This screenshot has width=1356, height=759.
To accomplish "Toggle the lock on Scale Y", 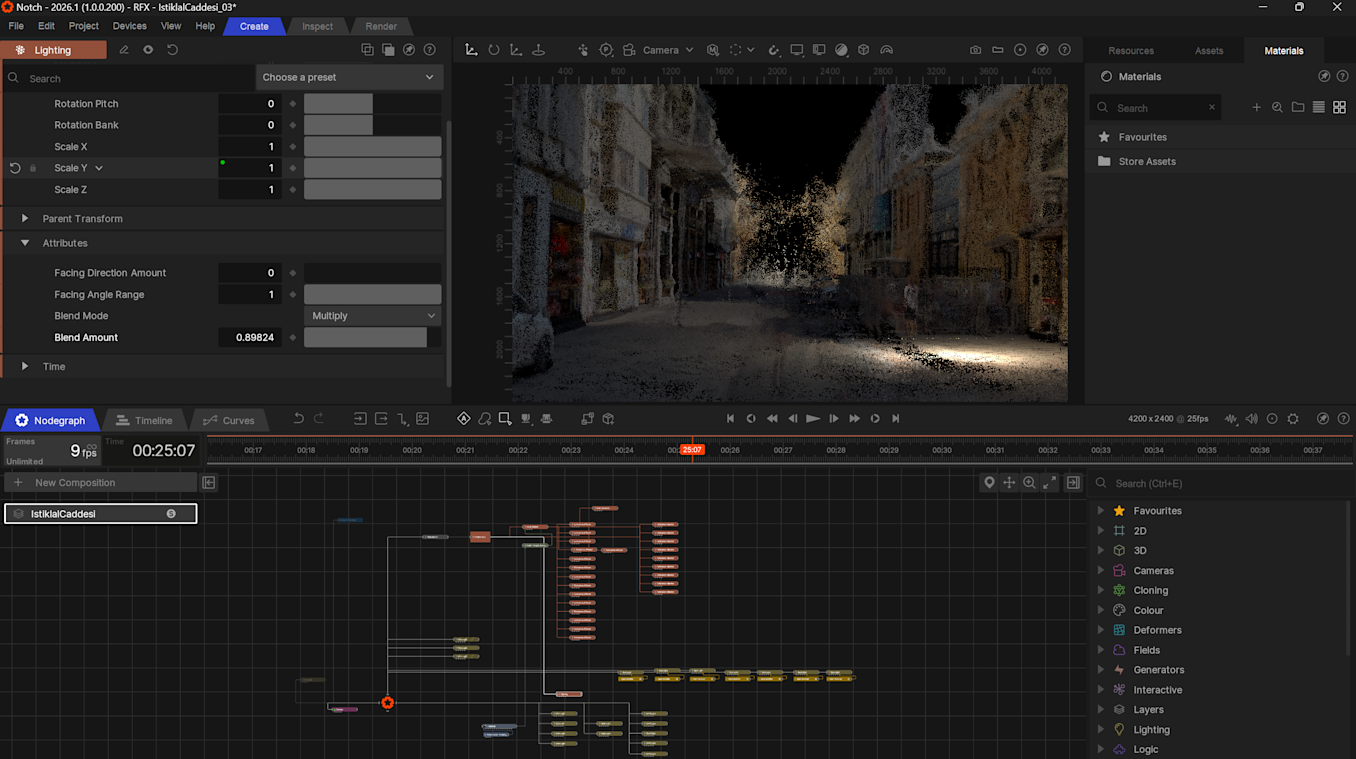I will (33, 168).
